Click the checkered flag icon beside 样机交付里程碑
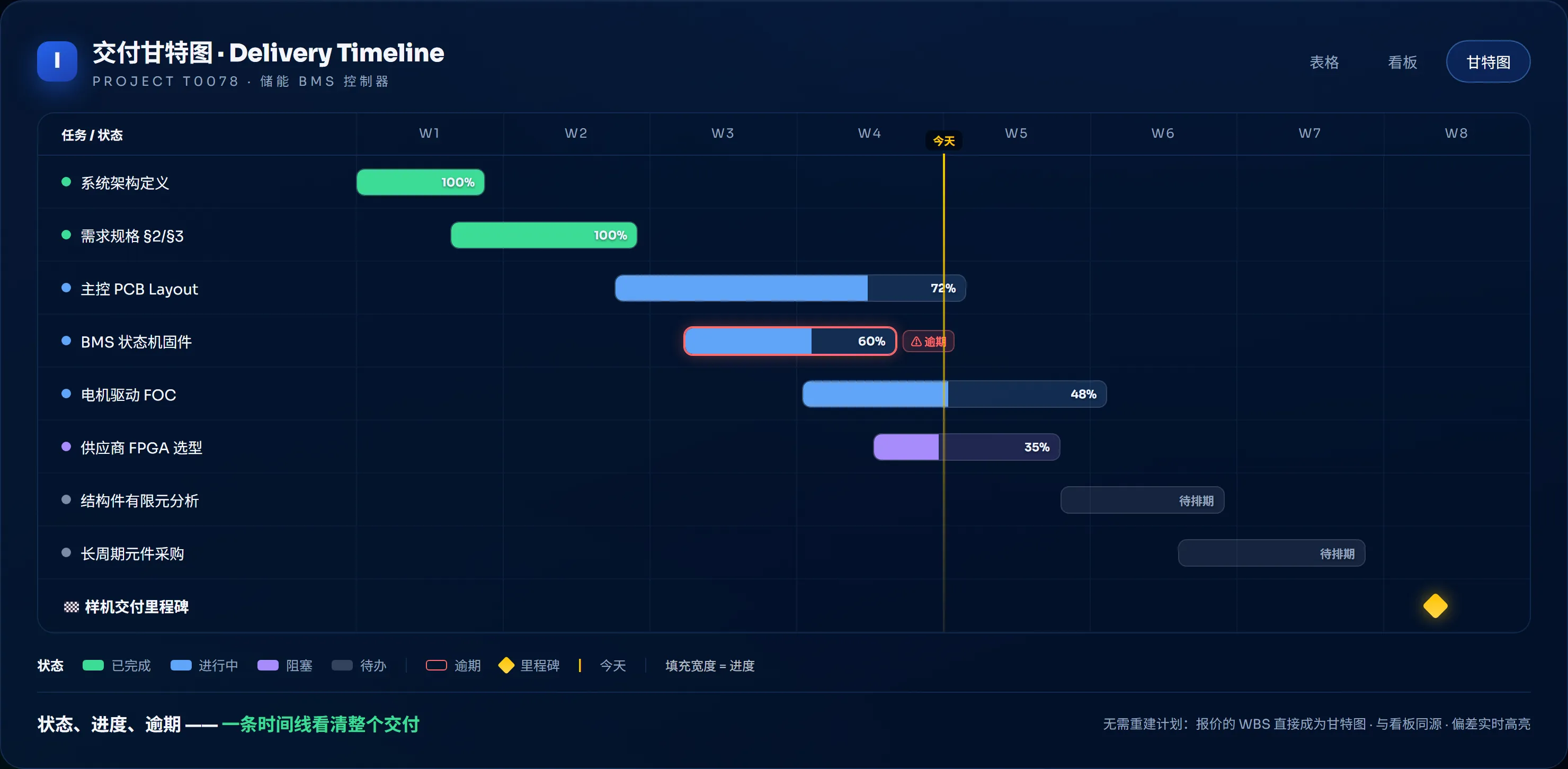The image size is (1568, 769). point(71,607)
